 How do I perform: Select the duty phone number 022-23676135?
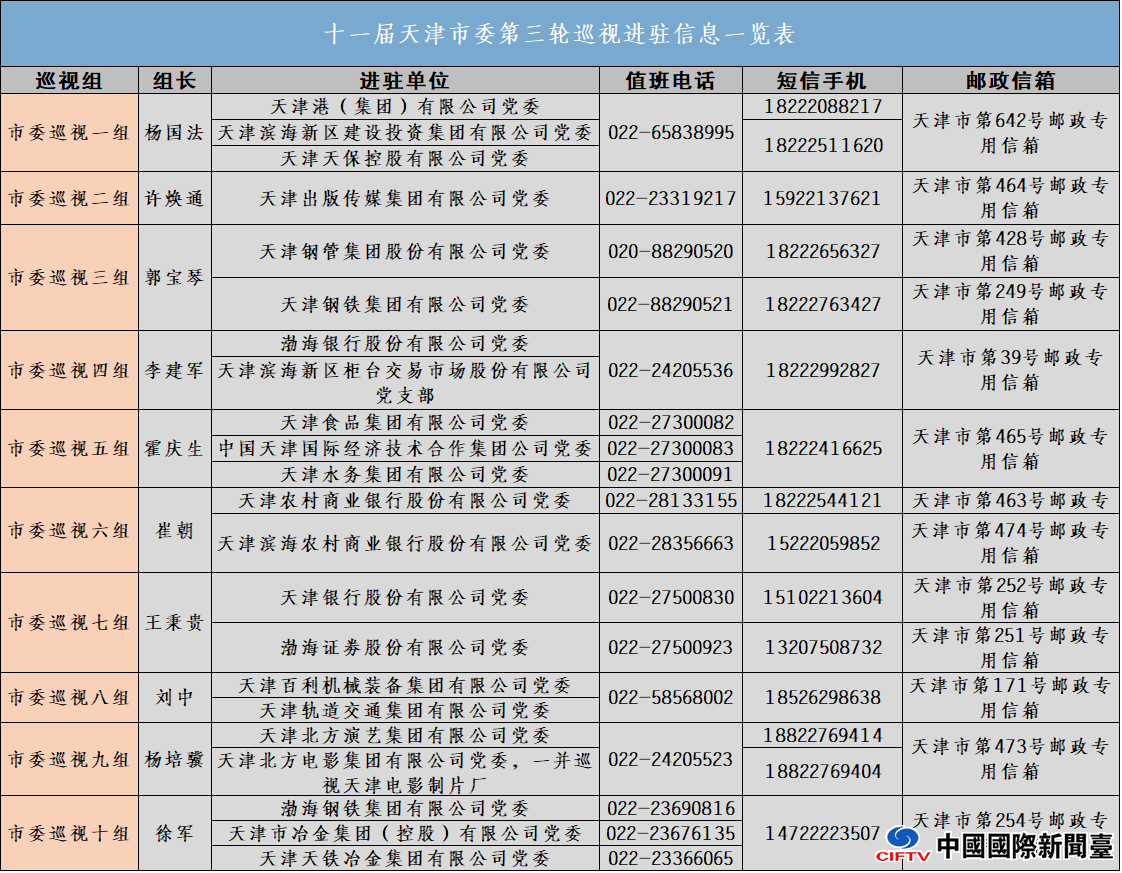pyautogui.click(x=671, y=834)
